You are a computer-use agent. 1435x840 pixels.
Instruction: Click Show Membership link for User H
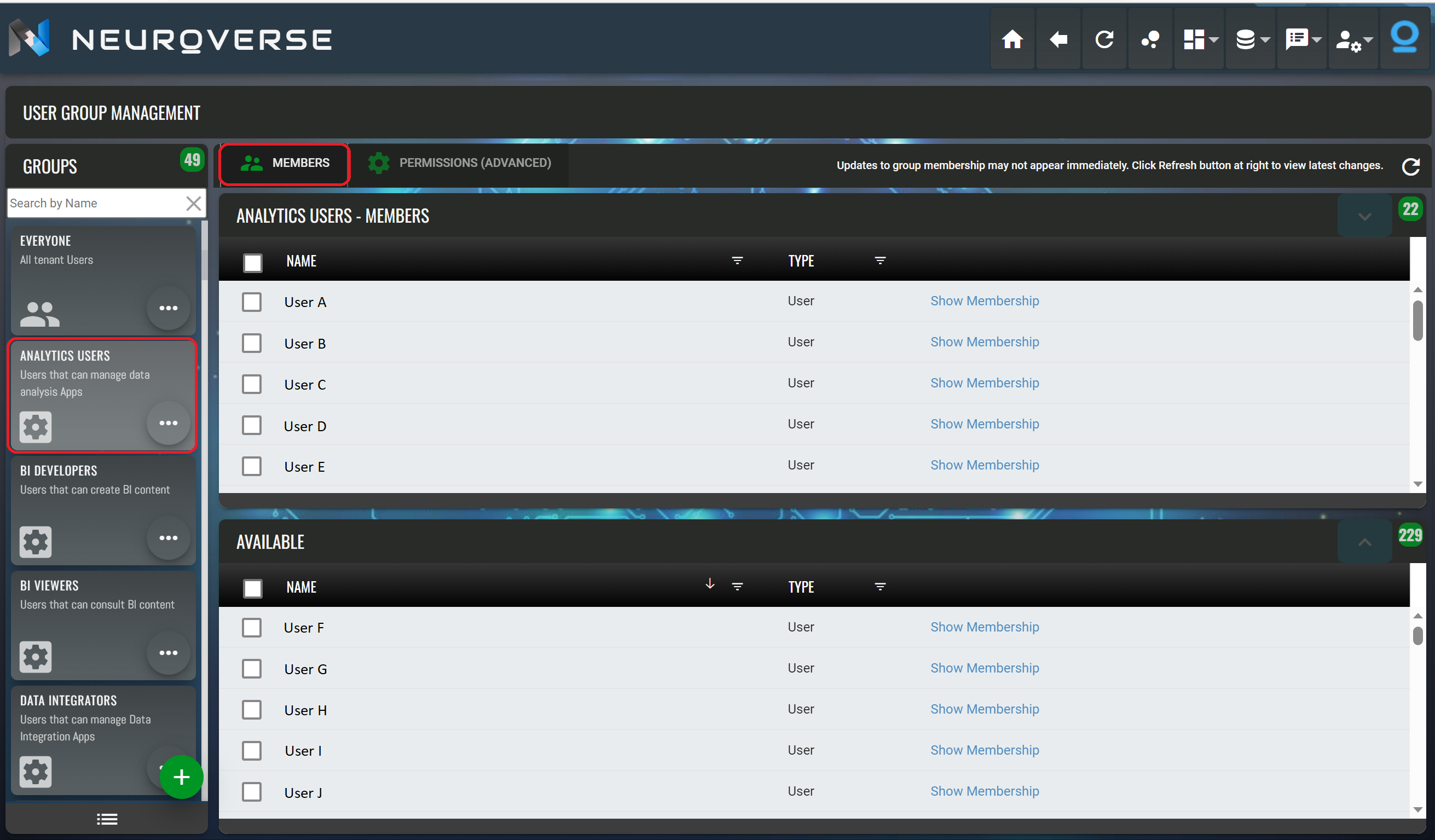point(984,709)
